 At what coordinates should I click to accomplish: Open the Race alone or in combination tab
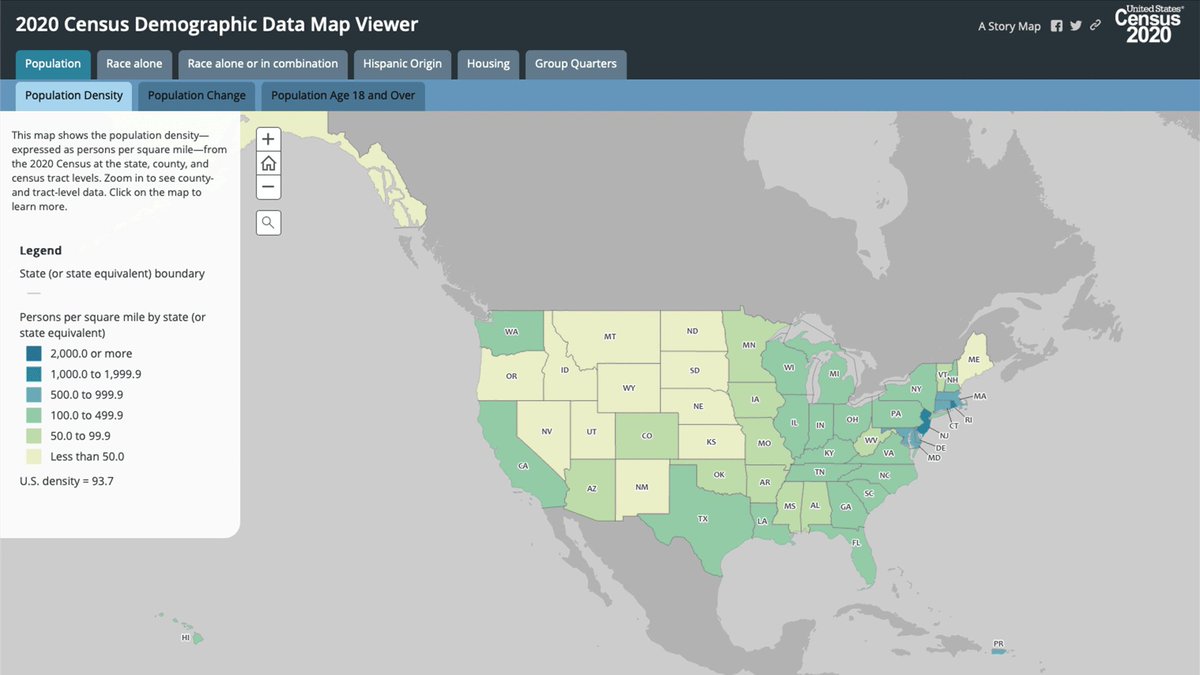263,63
